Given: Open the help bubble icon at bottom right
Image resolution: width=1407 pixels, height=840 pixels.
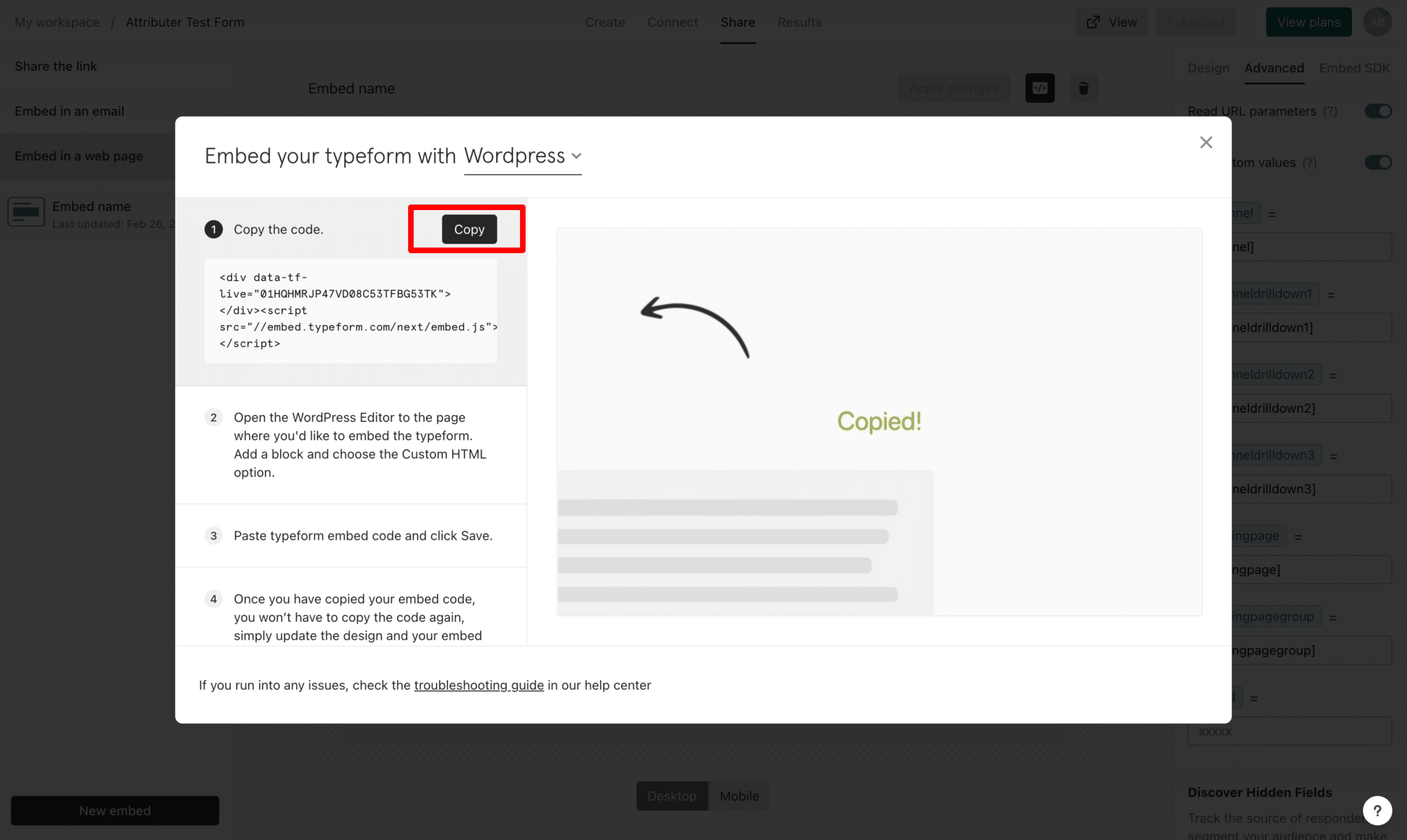Looking at the screenshot, I should [1377, 810].
